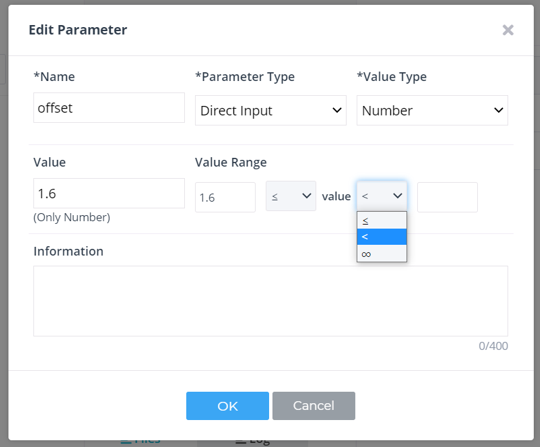The width and height of the screenshot is (540, 447).
Task: Click the Edit Parameter dialog title
Action: click(x=78, y=30)
